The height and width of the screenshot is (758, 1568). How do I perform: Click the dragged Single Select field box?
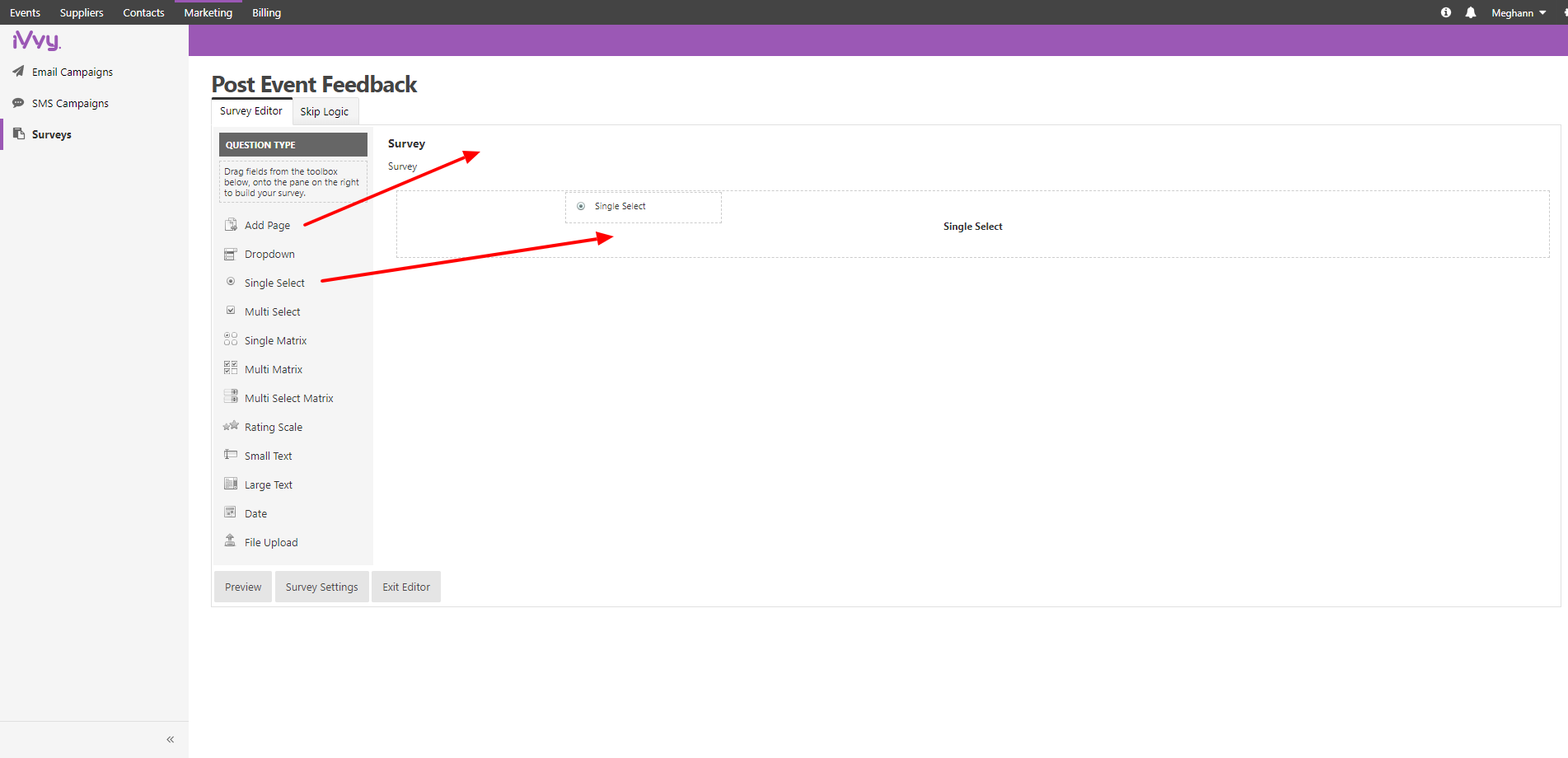(644, 207)
